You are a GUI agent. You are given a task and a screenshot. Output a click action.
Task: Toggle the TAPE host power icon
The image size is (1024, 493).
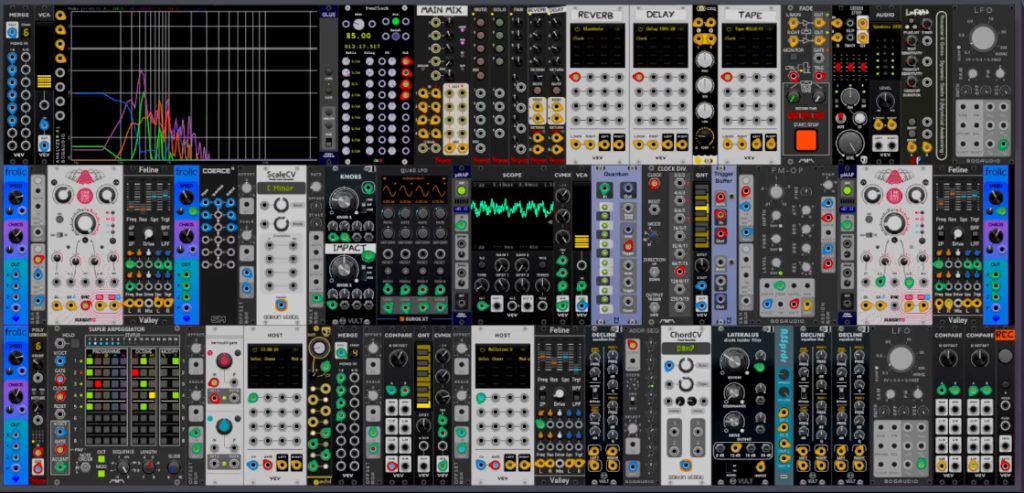coord(729,30)
